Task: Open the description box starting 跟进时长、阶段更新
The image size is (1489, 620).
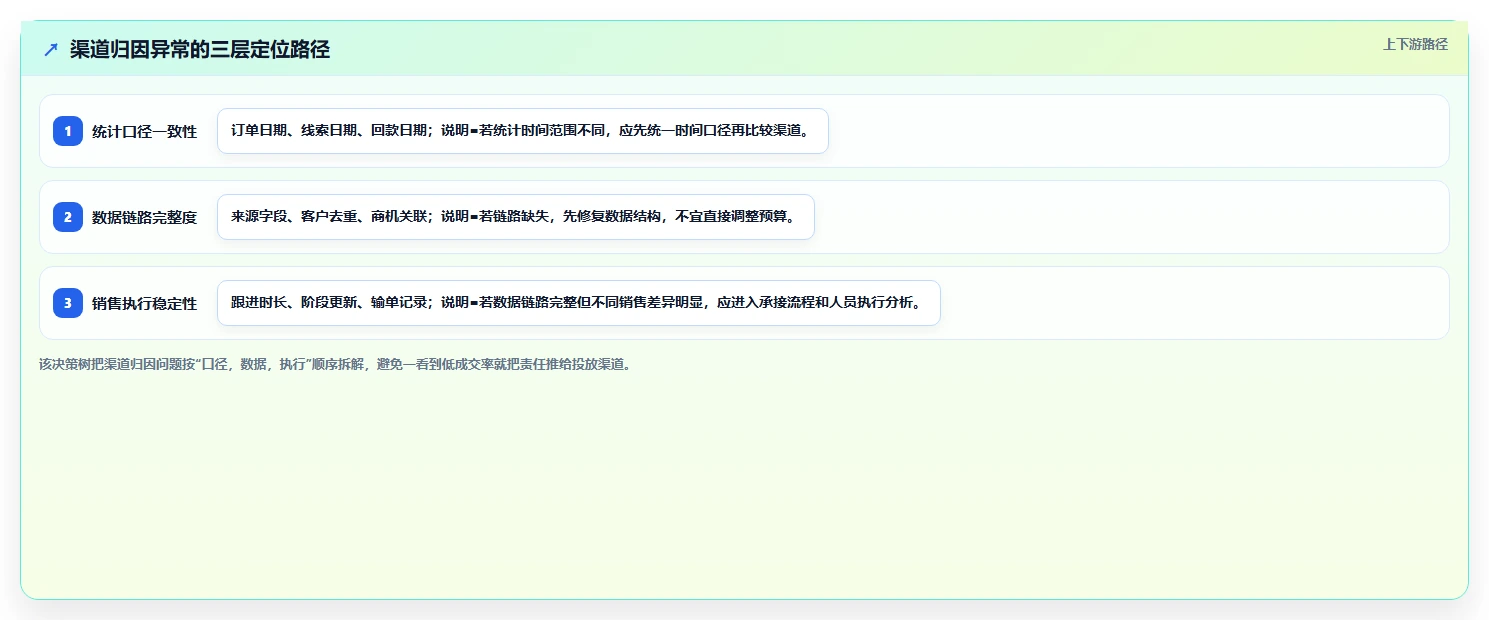Action: click(579, 303)
